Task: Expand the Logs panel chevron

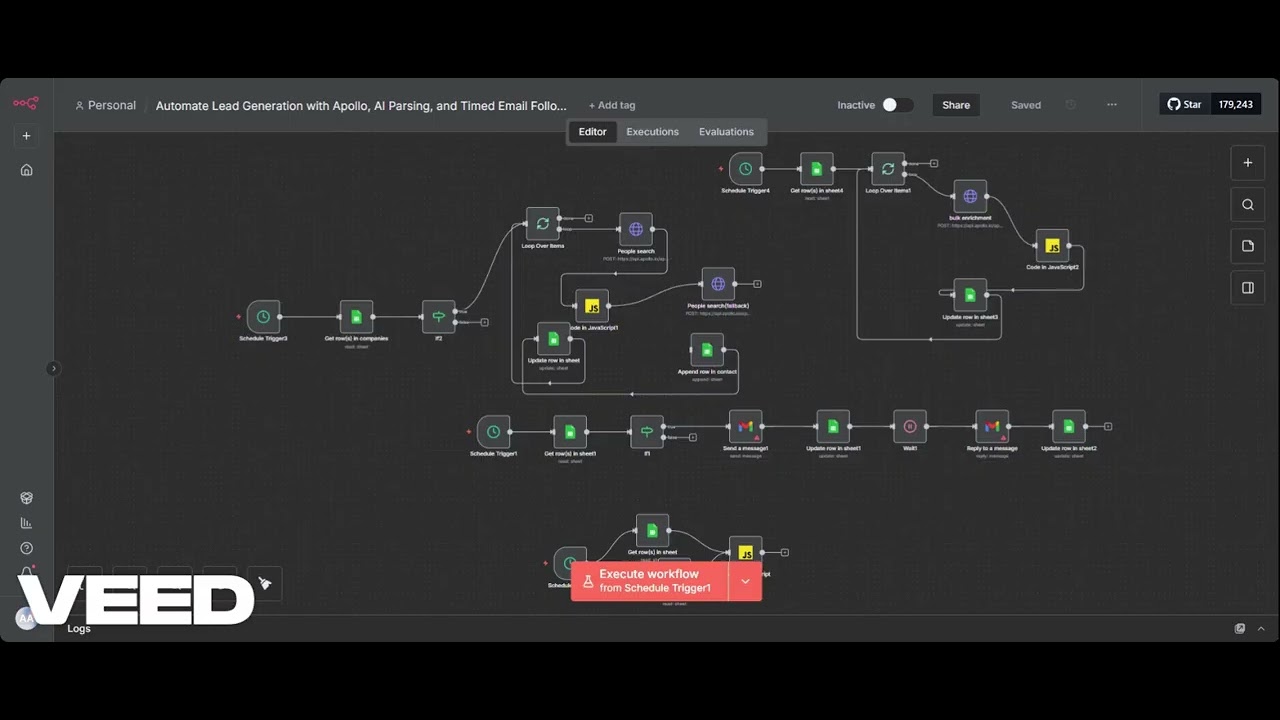Action: [1261, 628]
